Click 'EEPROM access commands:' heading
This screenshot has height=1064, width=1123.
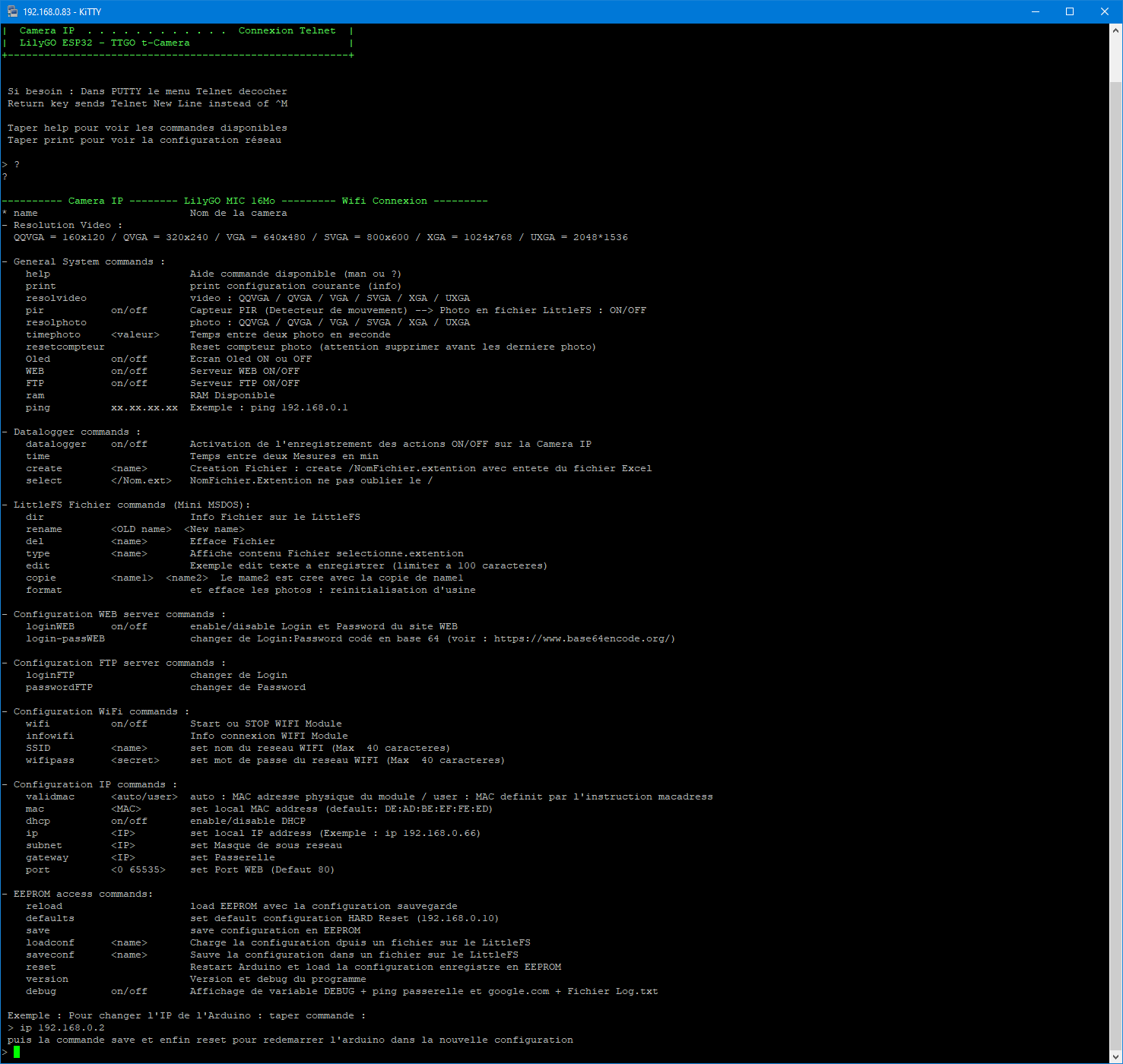tap(84, 894)
